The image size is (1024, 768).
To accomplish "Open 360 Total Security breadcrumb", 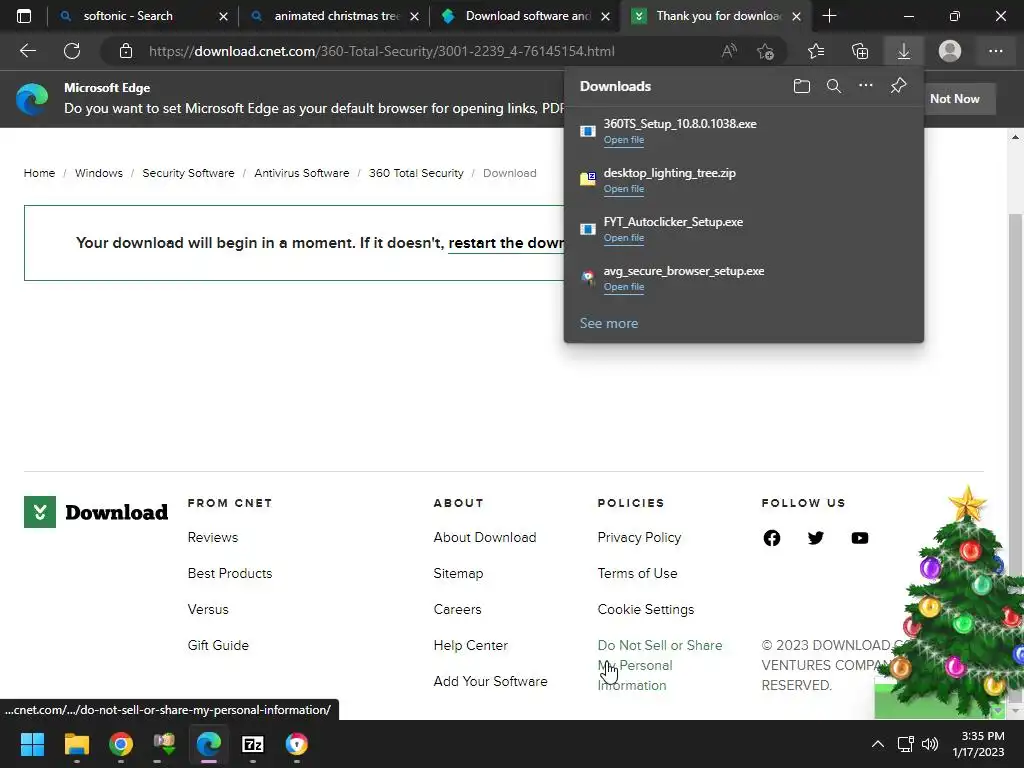I will 416,173.
